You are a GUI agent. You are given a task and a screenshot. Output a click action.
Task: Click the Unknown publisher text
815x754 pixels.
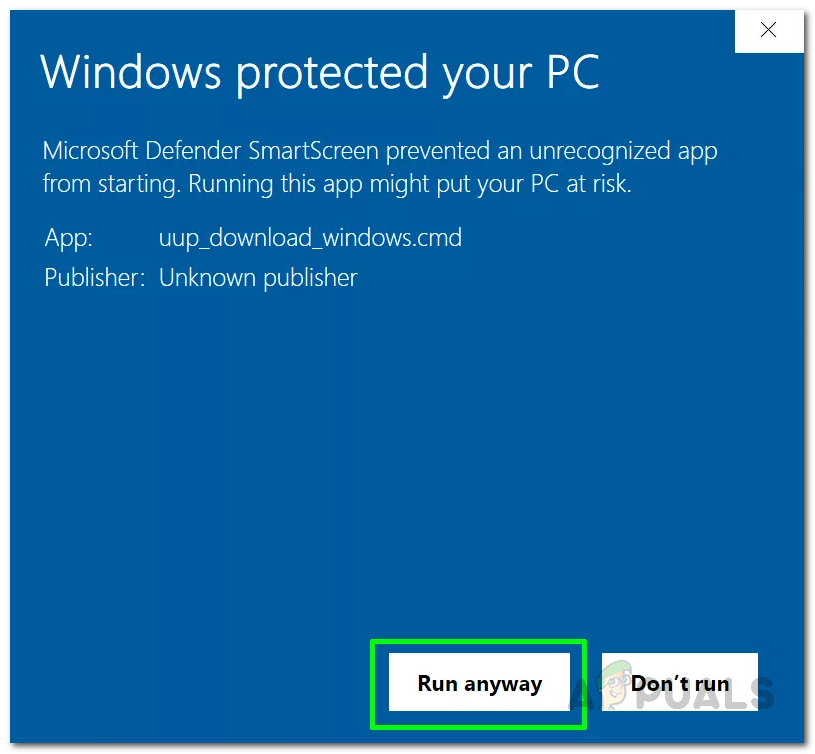tap(258, 278)
